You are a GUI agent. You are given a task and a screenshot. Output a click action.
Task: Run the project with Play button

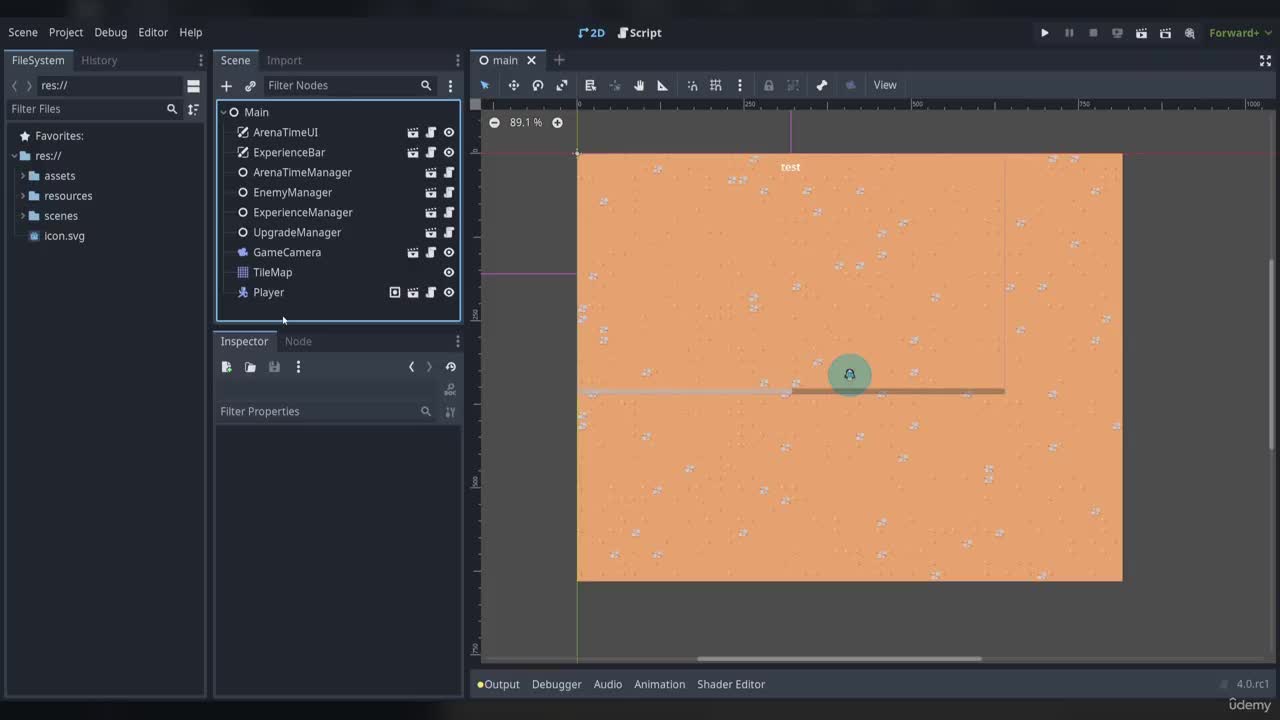(1045, 33)
